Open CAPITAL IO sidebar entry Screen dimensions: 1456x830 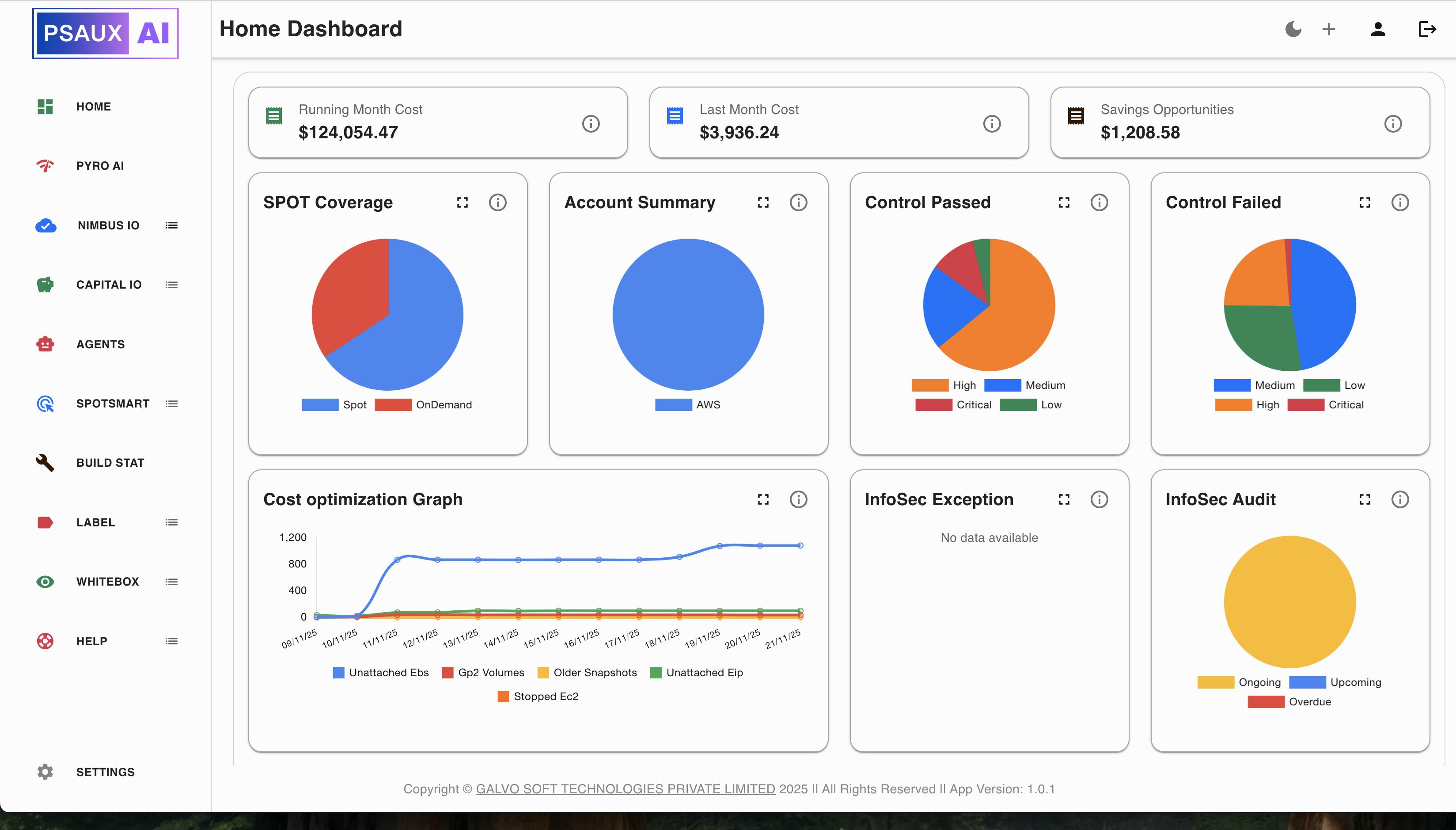coord(109,285)
